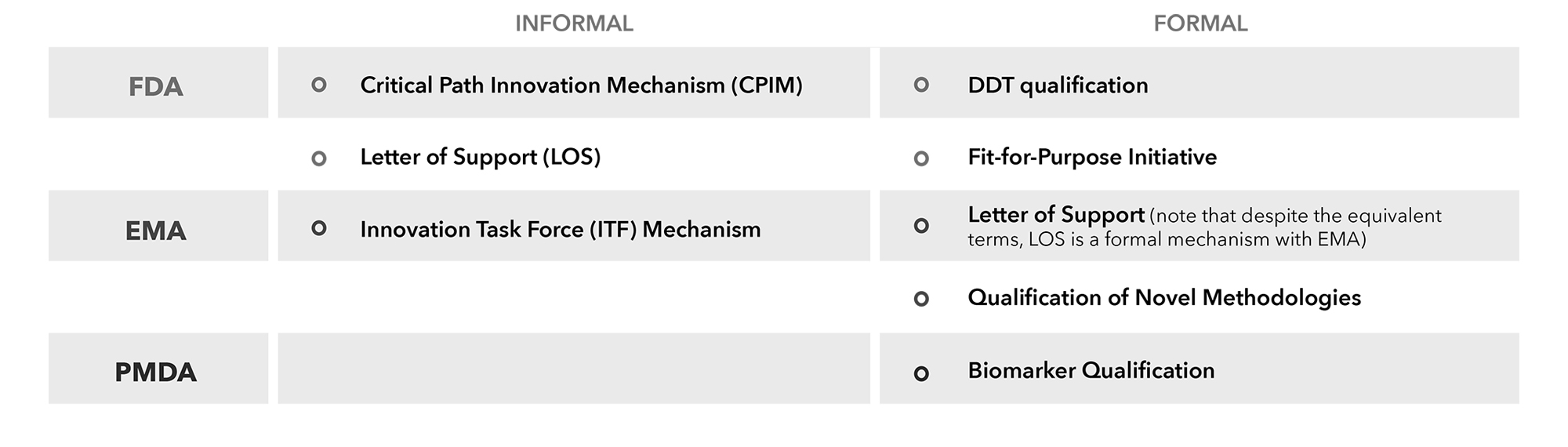Click the bullet beside Qualification of Novel Methodologies
The width and height of the screenshot is (1568, 447).
pyautogui.click(x=922, y=299)
